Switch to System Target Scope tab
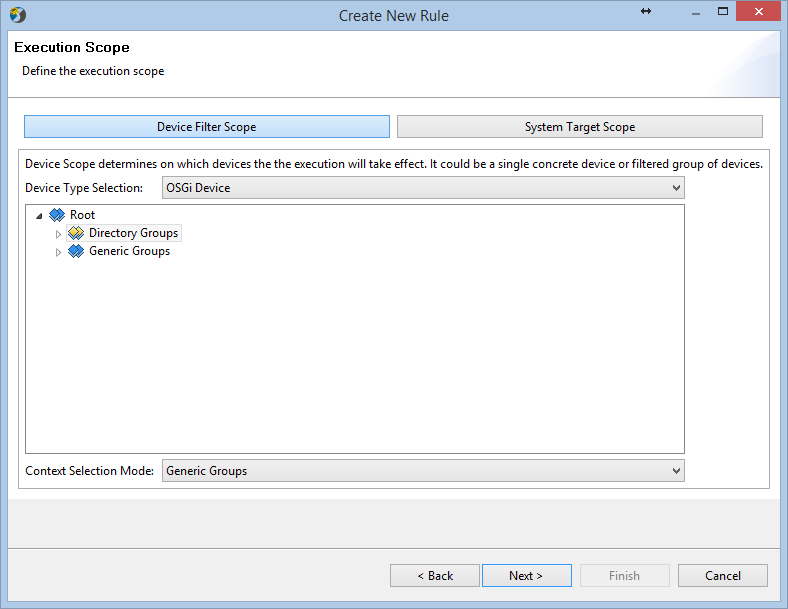The height and width of the screenshot is (609, 788). (579, 127)
